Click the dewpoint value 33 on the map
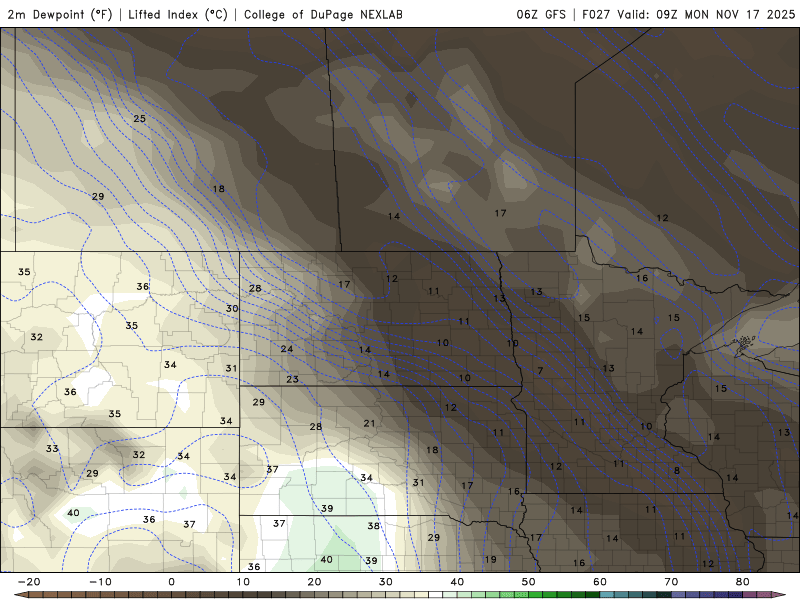This screenshot has width=800, height=600. pos(52,448)
